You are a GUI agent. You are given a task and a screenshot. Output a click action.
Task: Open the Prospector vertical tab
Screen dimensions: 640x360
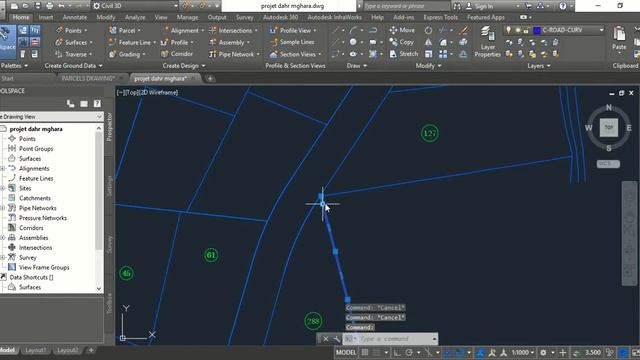pos(109,127)
